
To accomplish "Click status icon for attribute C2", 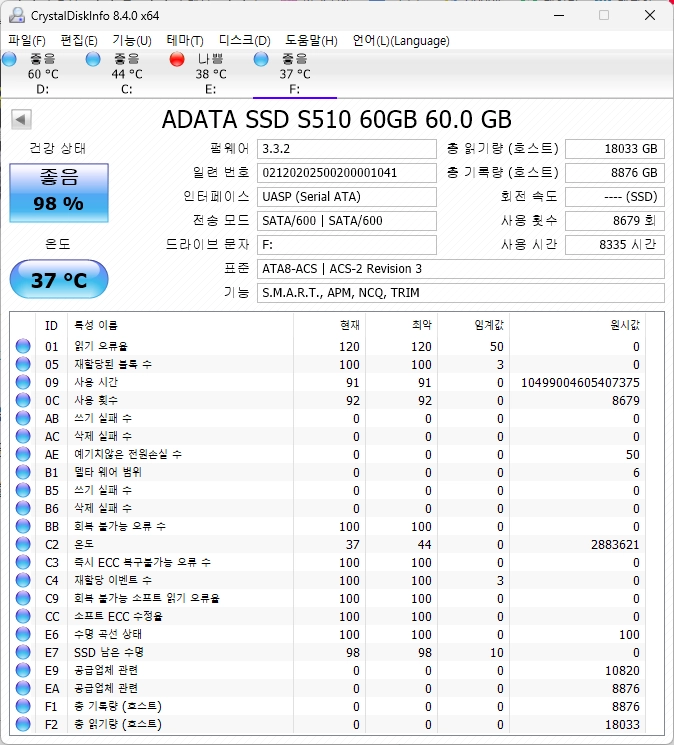I will pos(23,544).
